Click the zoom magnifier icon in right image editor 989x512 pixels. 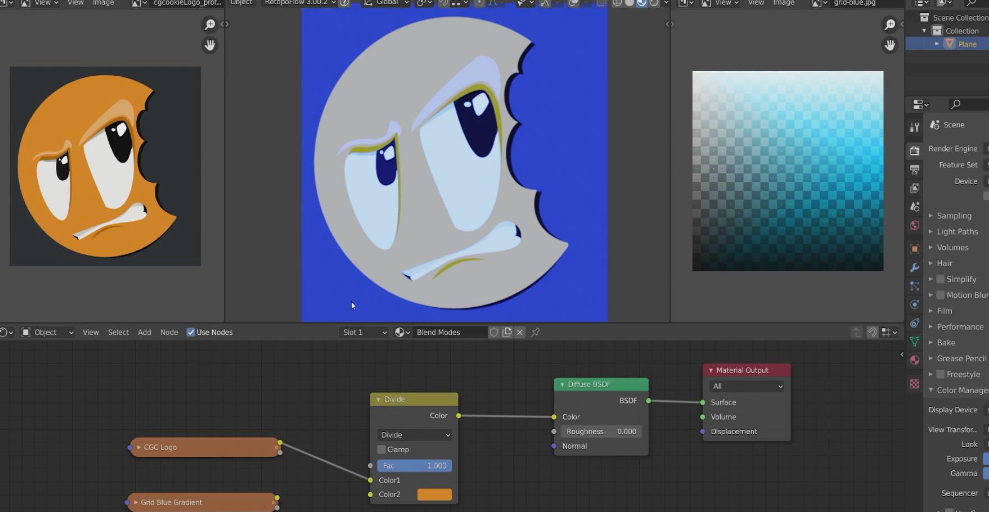889,24
